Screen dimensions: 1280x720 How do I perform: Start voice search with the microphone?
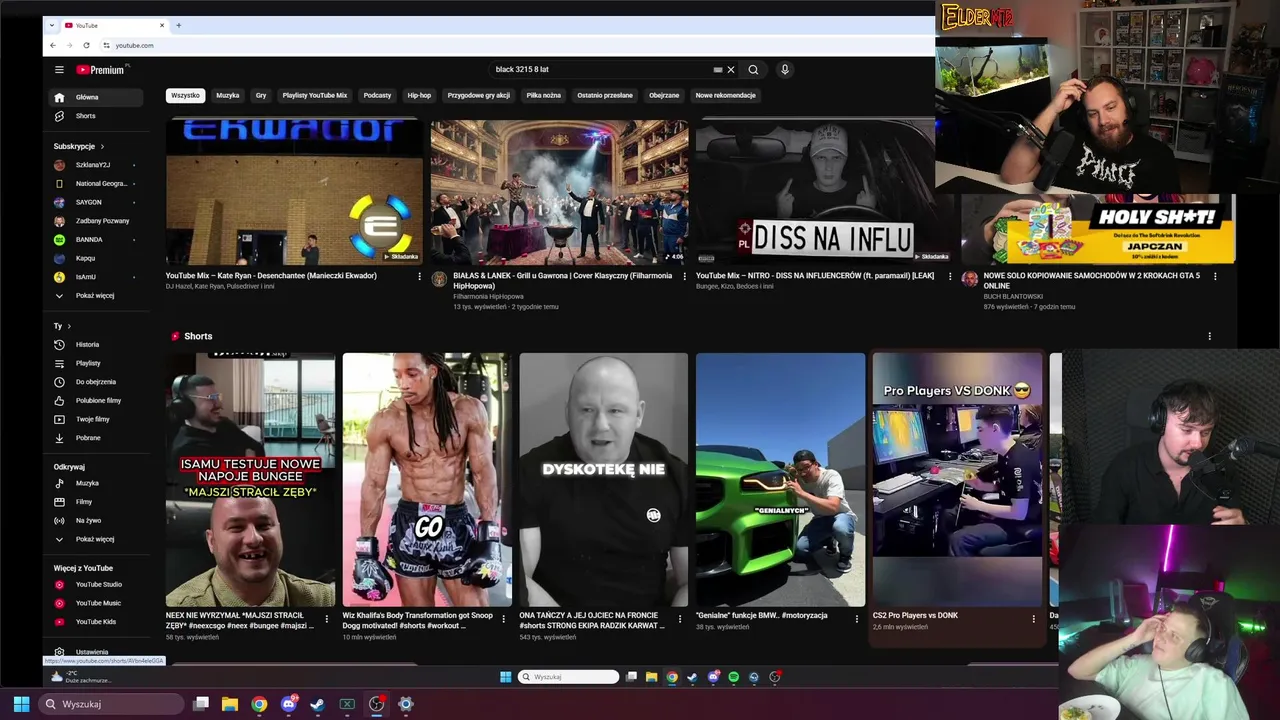coord(785,70)
